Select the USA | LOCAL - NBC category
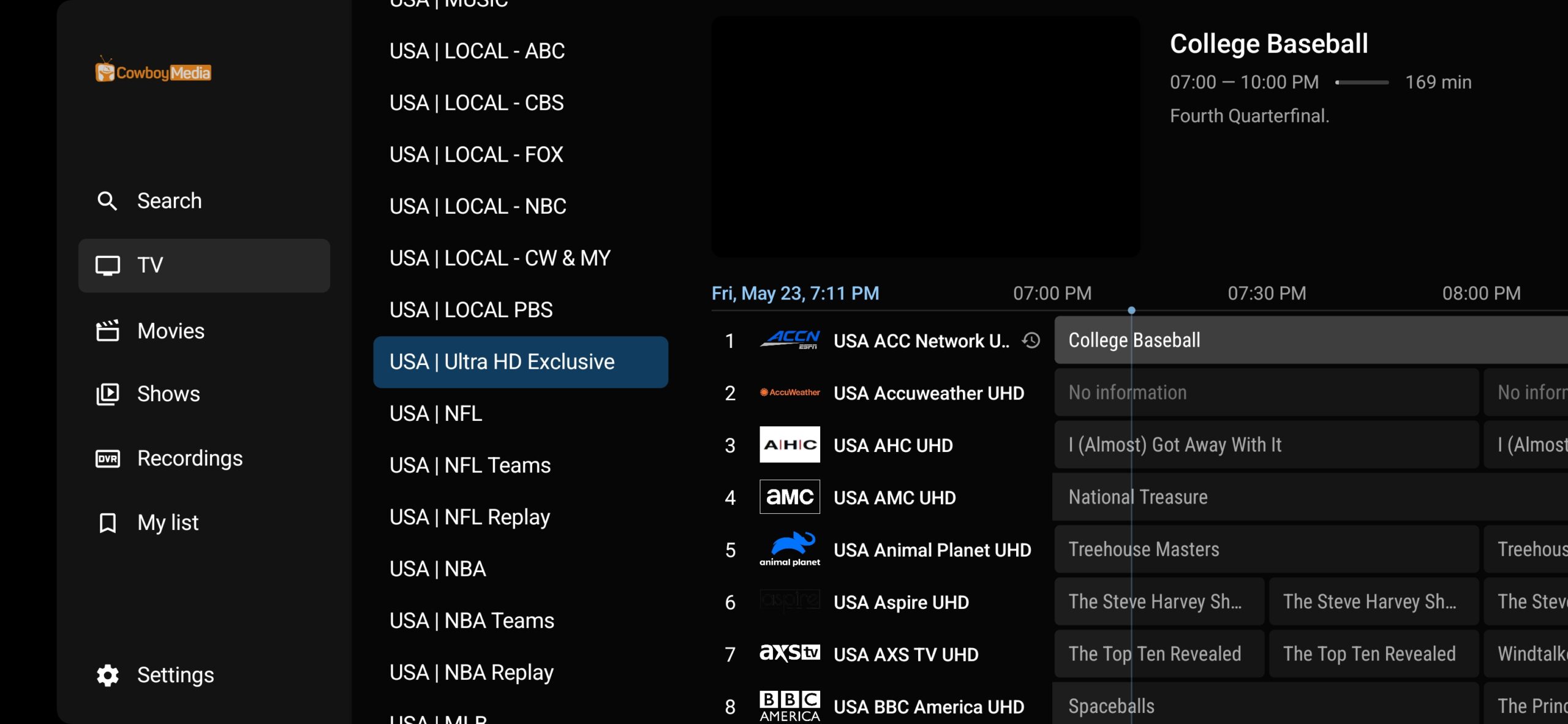 click(x=521, y=206)
